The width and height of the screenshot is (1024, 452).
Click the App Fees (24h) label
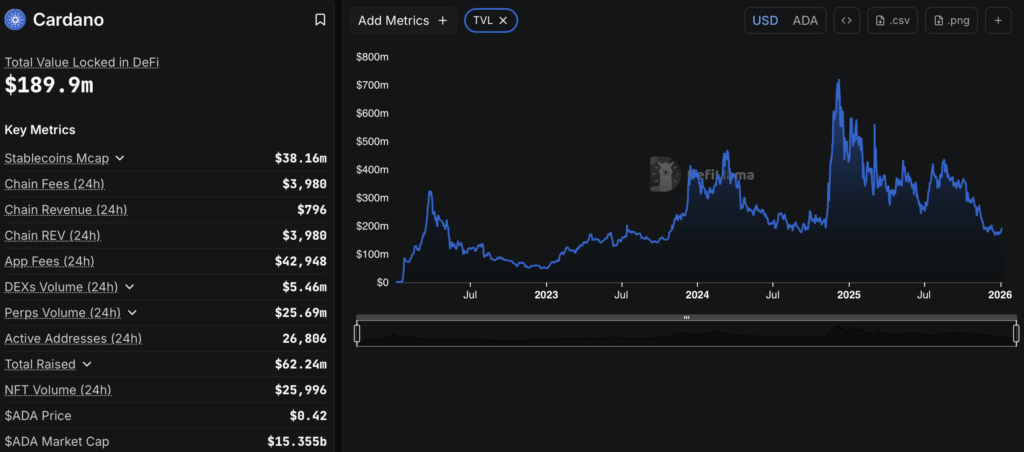point(49,261)
